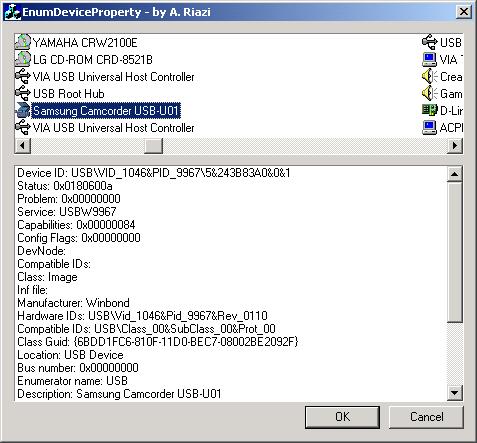Click the Class: Image line

click(x=47, y=277)
